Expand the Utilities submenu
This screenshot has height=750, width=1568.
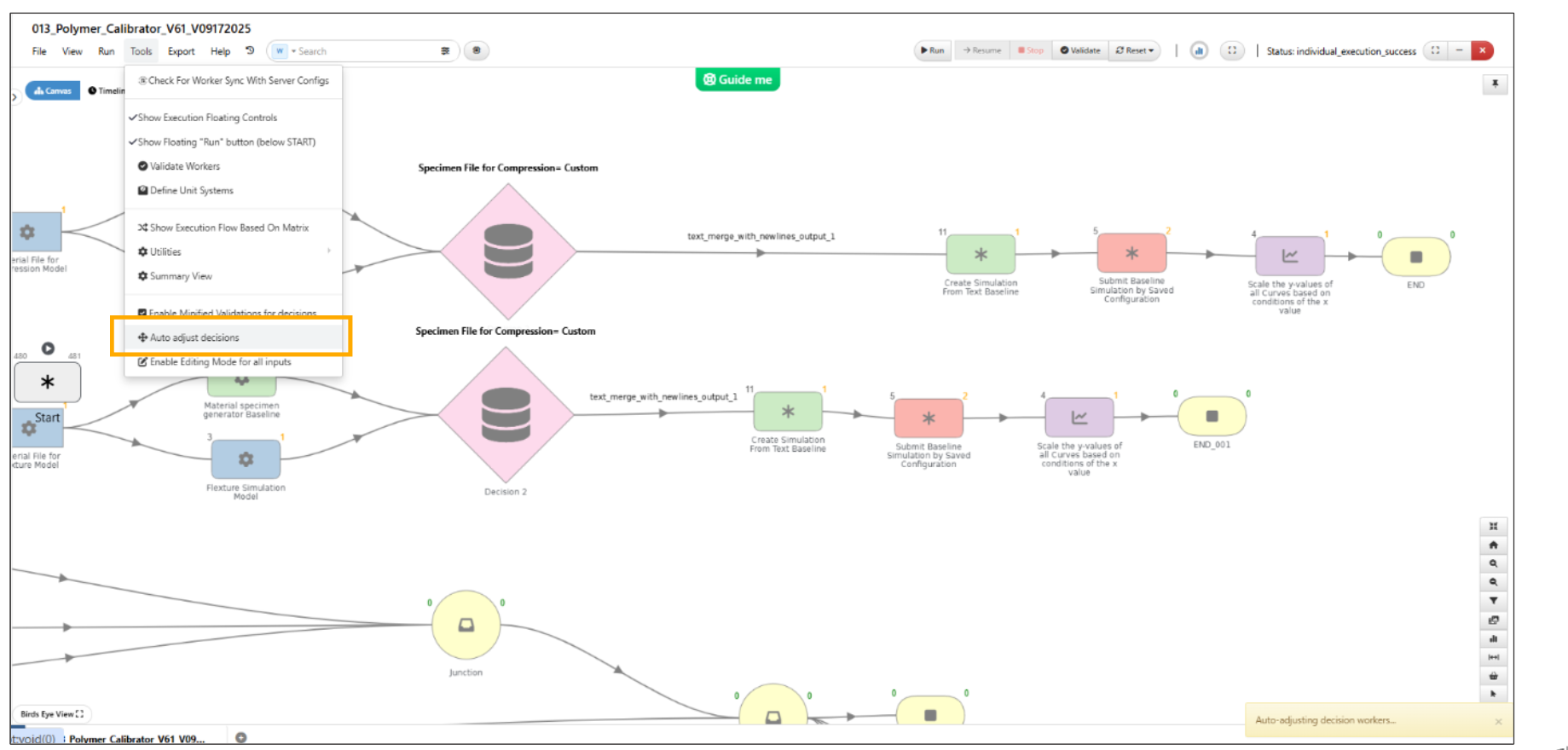[x=165, y=252]
